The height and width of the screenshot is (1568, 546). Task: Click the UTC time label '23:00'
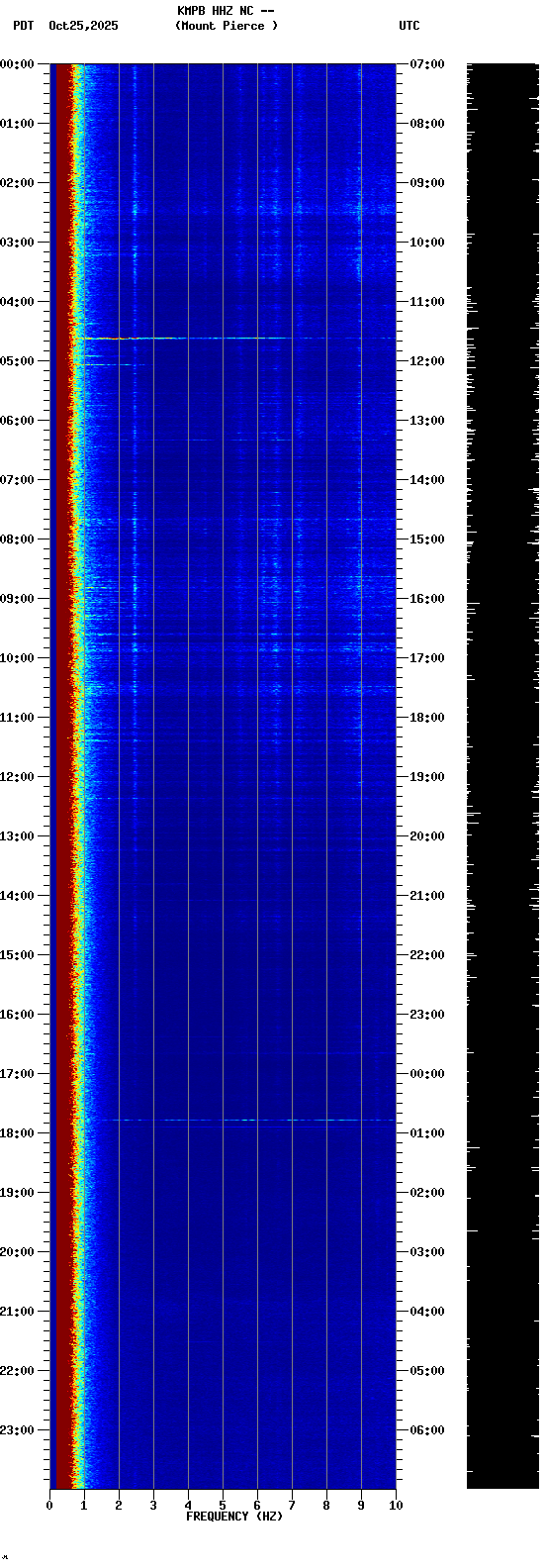pyautogui.click(x=427, y=1015)
